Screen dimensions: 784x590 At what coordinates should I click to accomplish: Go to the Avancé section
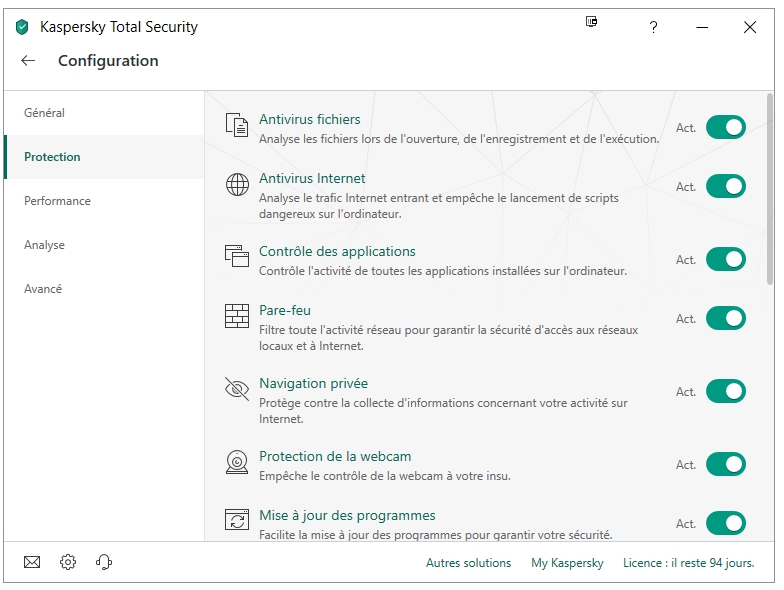click(x=43, y=289)
